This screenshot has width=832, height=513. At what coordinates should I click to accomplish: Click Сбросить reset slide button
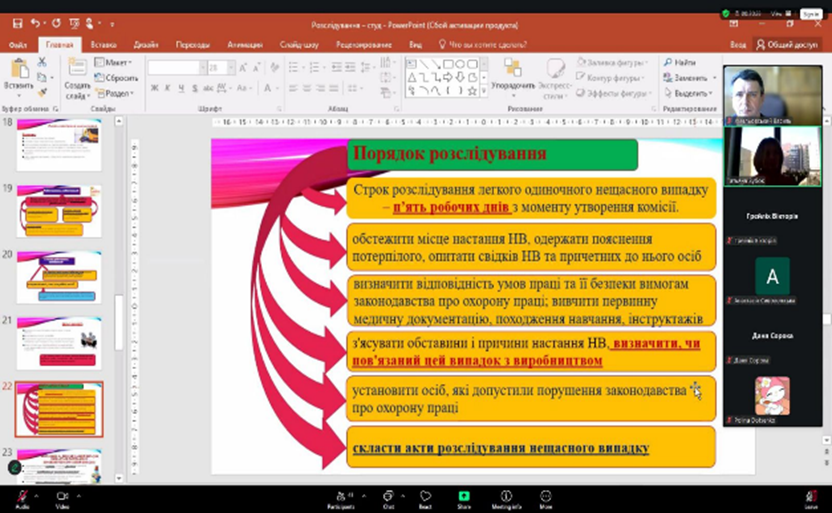click(x=117, y=77)
